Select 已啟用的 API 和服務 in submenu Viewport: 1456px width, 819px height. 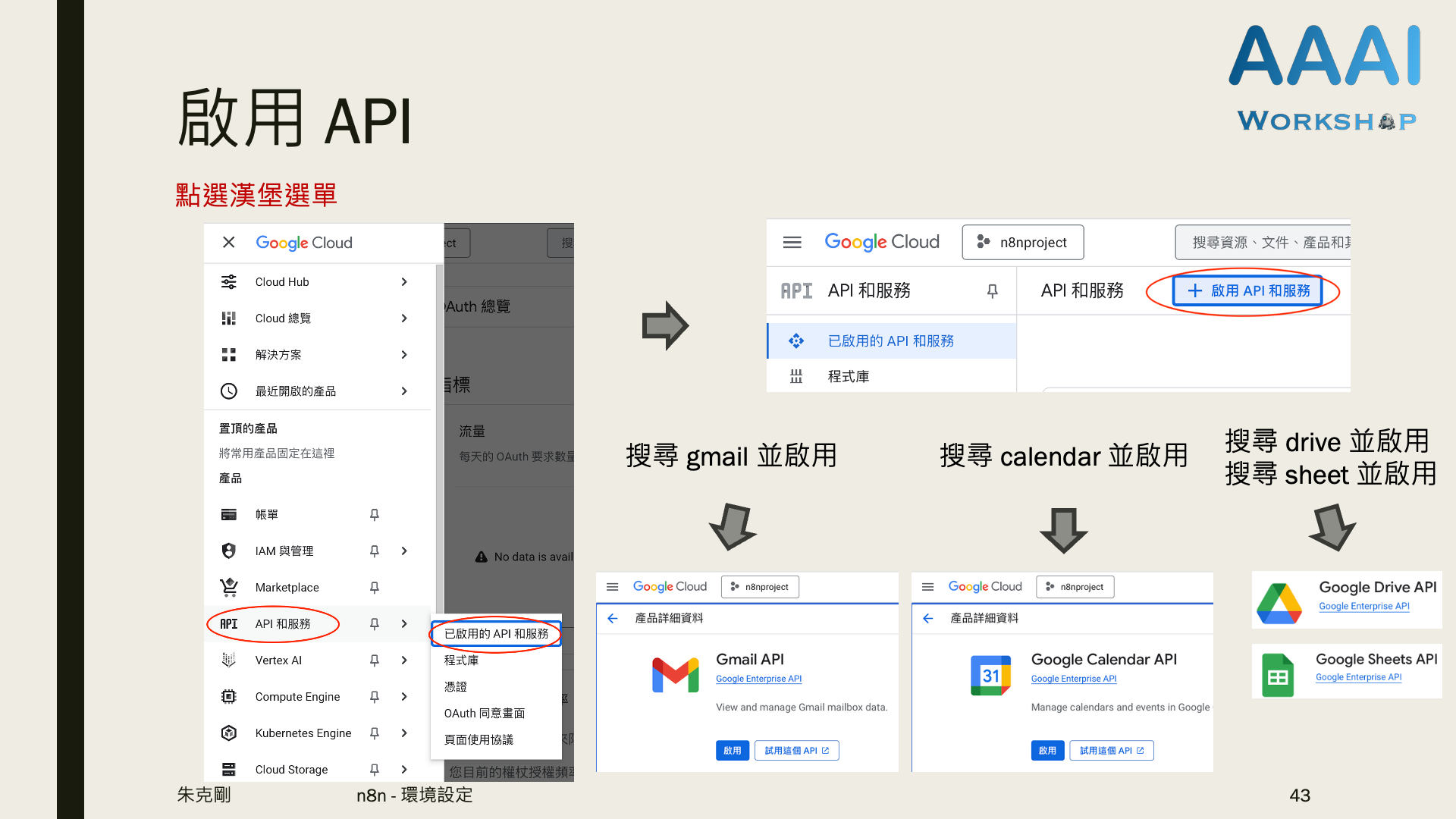click(x=496, y=633)
